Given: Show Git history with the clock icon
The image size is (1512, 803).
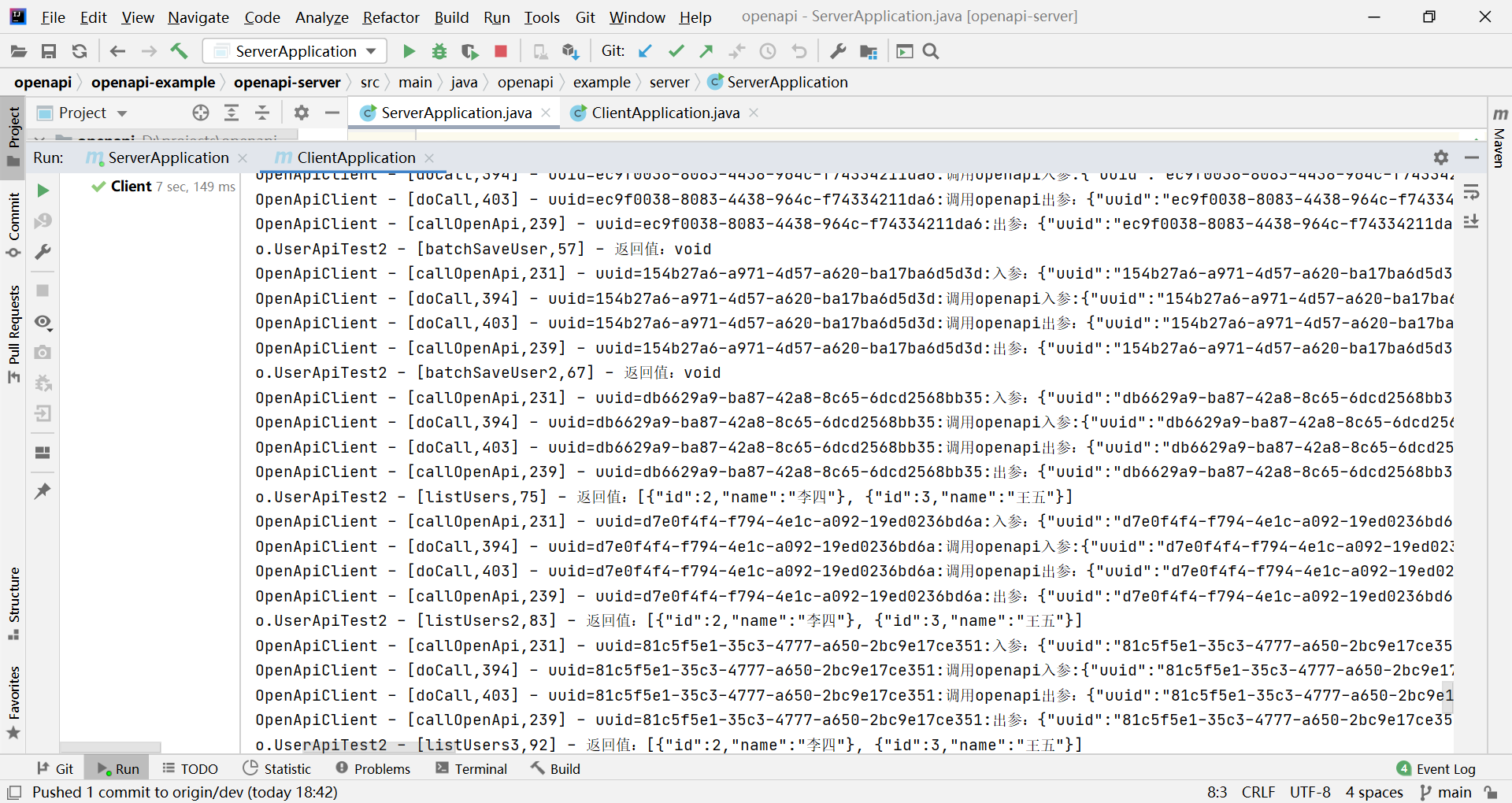Looking at the screenshot, I should [x=768, y=51].
